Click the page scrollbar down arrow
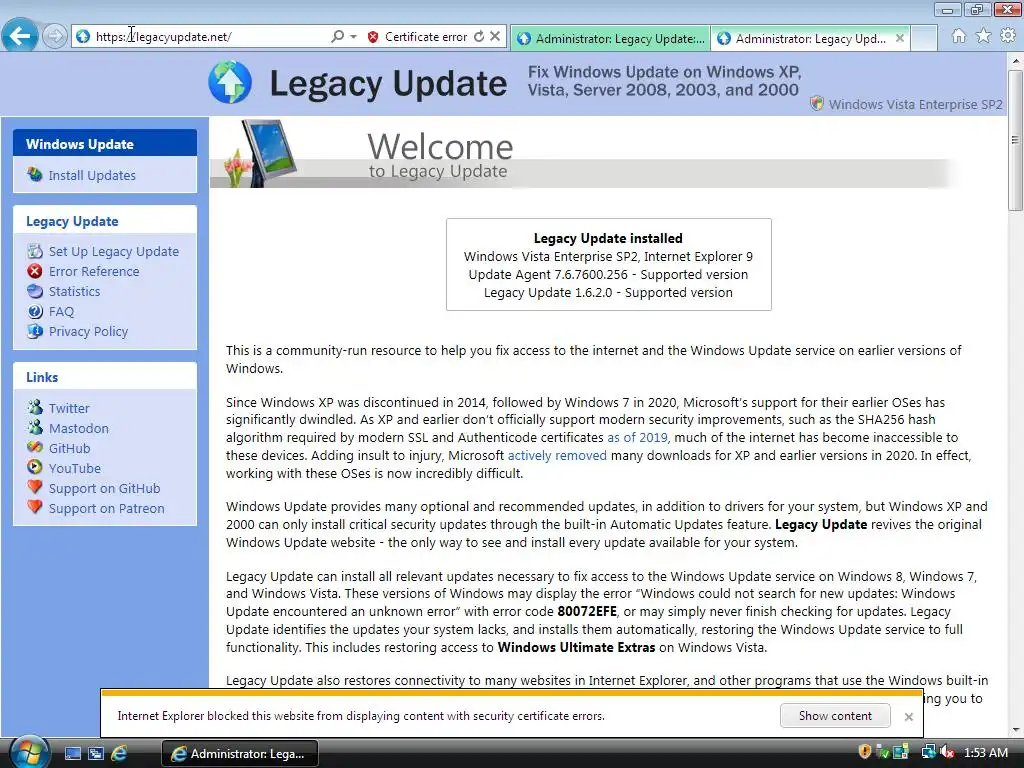This screenshot has height=768, width=1024. [x=1016, y=730]
